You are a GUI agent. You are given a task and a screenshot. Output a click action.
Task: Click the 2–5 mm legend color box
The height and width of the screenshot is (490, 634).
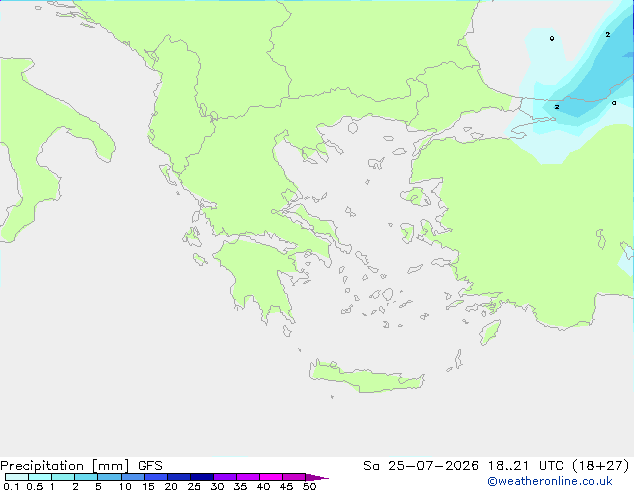pyautogui.click(x=86, y=477)
